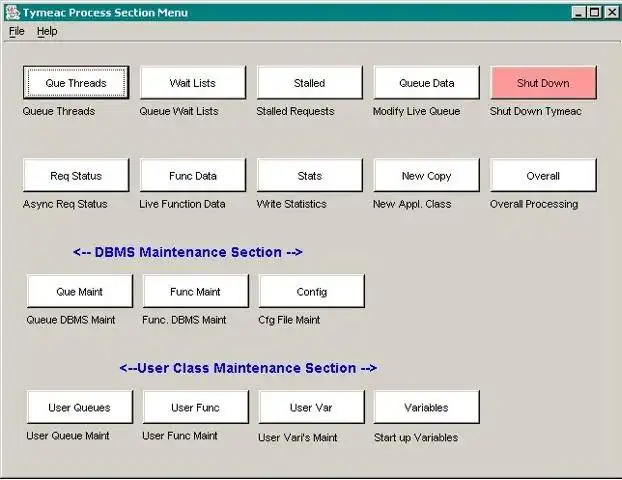
Task: Open User Queues maintenance
Action: 80,407
